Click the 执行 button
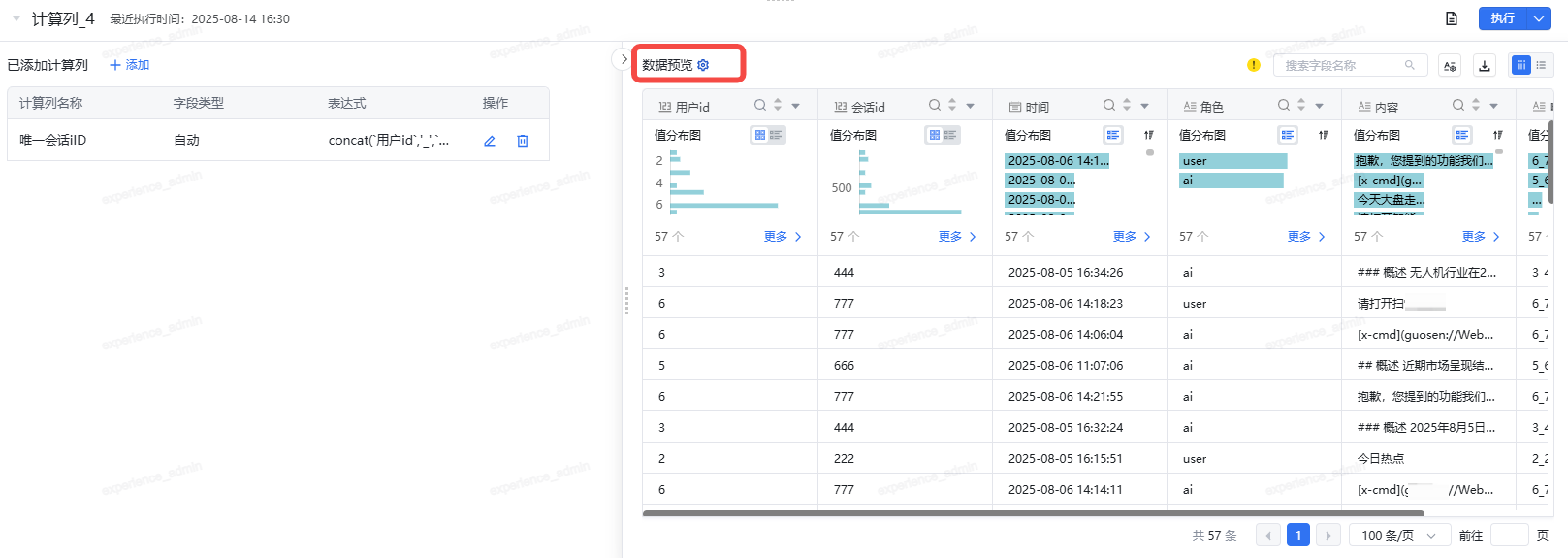Viewport: 1568px width, 558px height. [x=1503, y=18]
